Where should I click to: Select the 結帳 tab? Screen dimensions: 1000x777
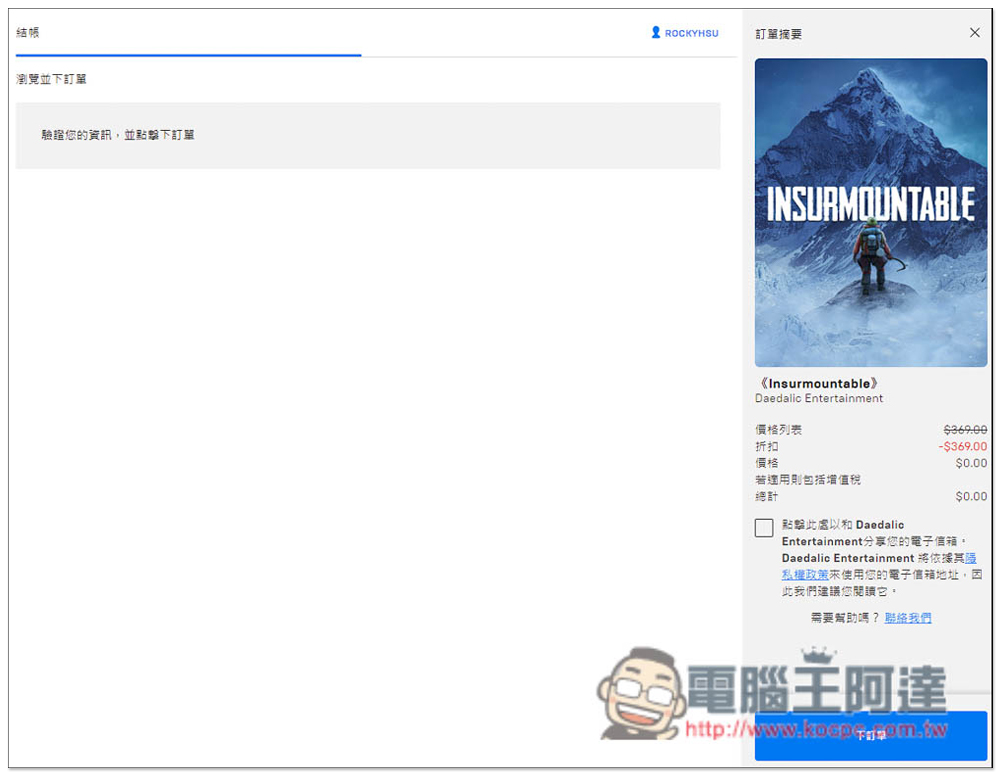pos(28,33)
